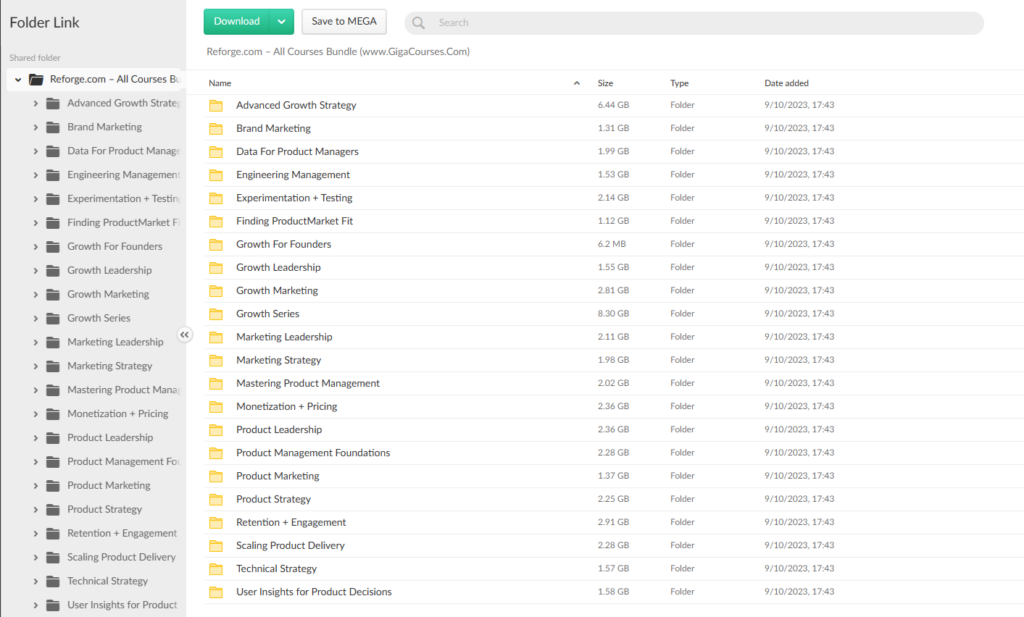Viewport: 1024px width, 617px height.
Task: Sort by the Date added column
Action: point(786,83)
